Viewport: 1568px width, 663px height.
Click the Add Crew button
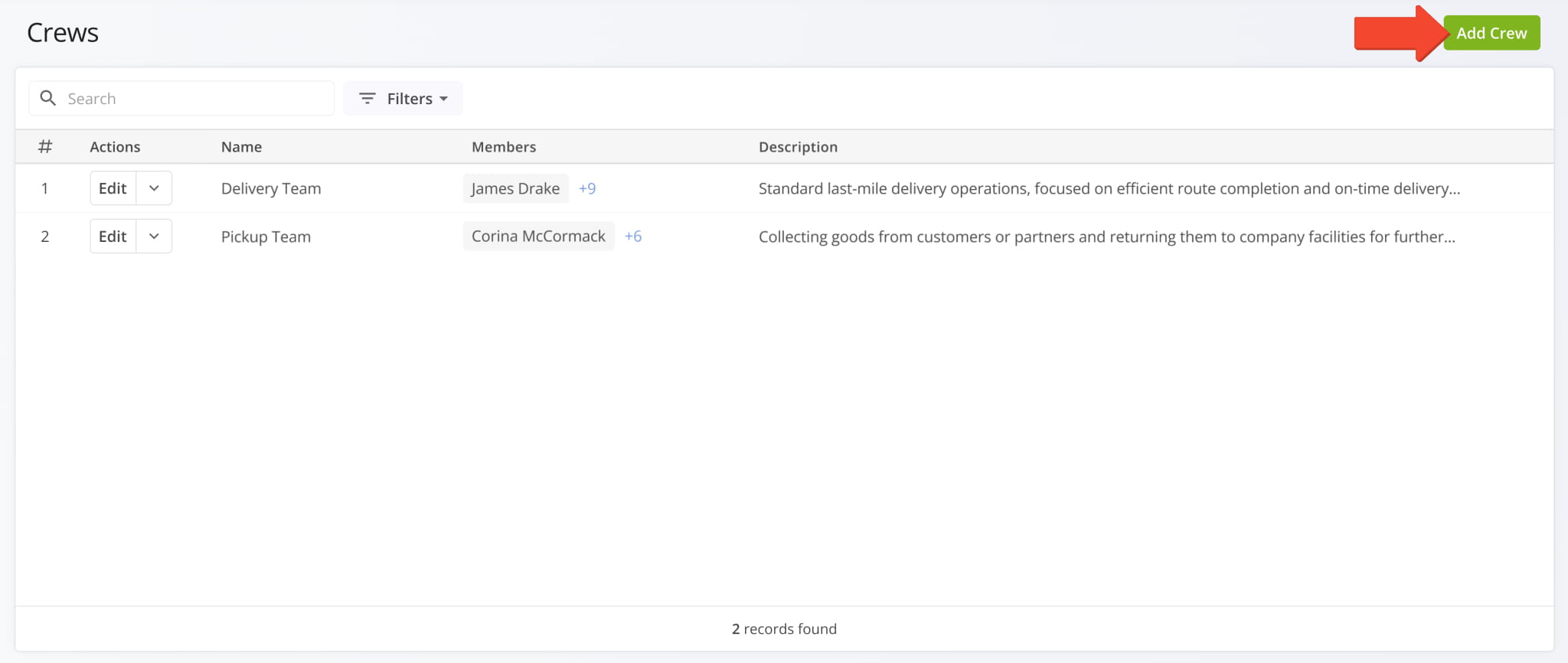pos(1491,33)
